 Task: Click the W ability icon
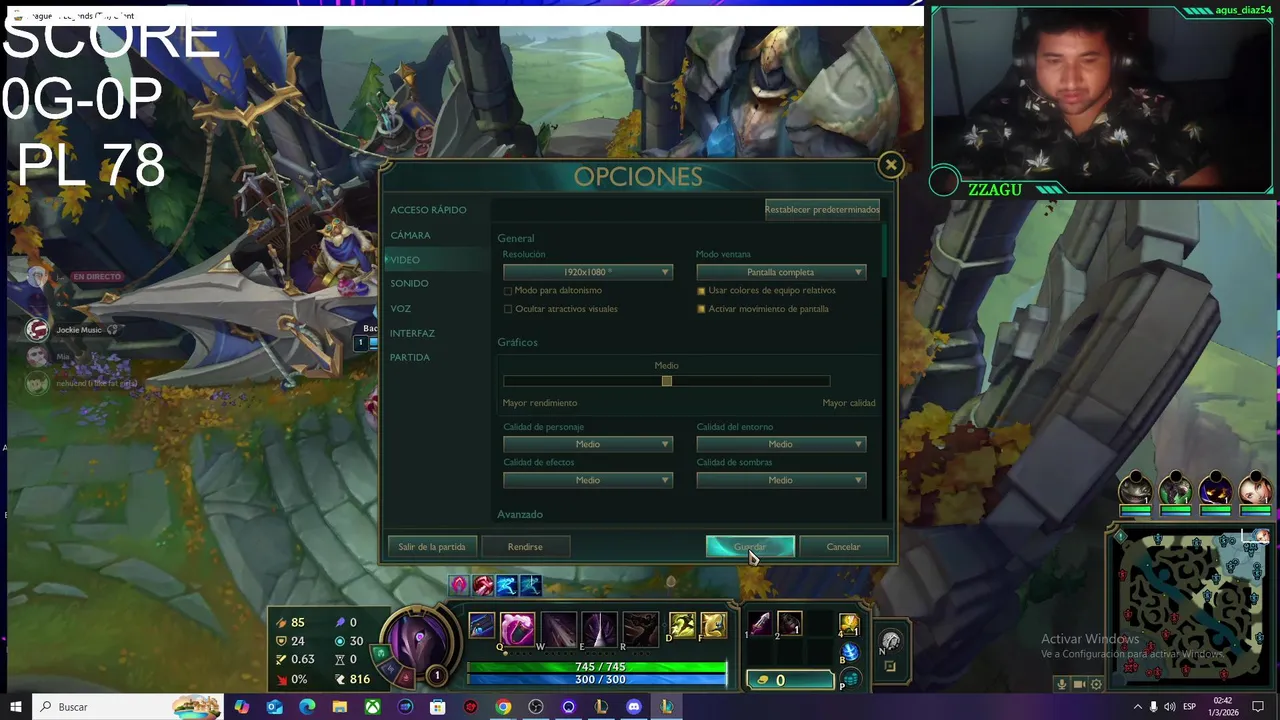click(x=558, y=628)
